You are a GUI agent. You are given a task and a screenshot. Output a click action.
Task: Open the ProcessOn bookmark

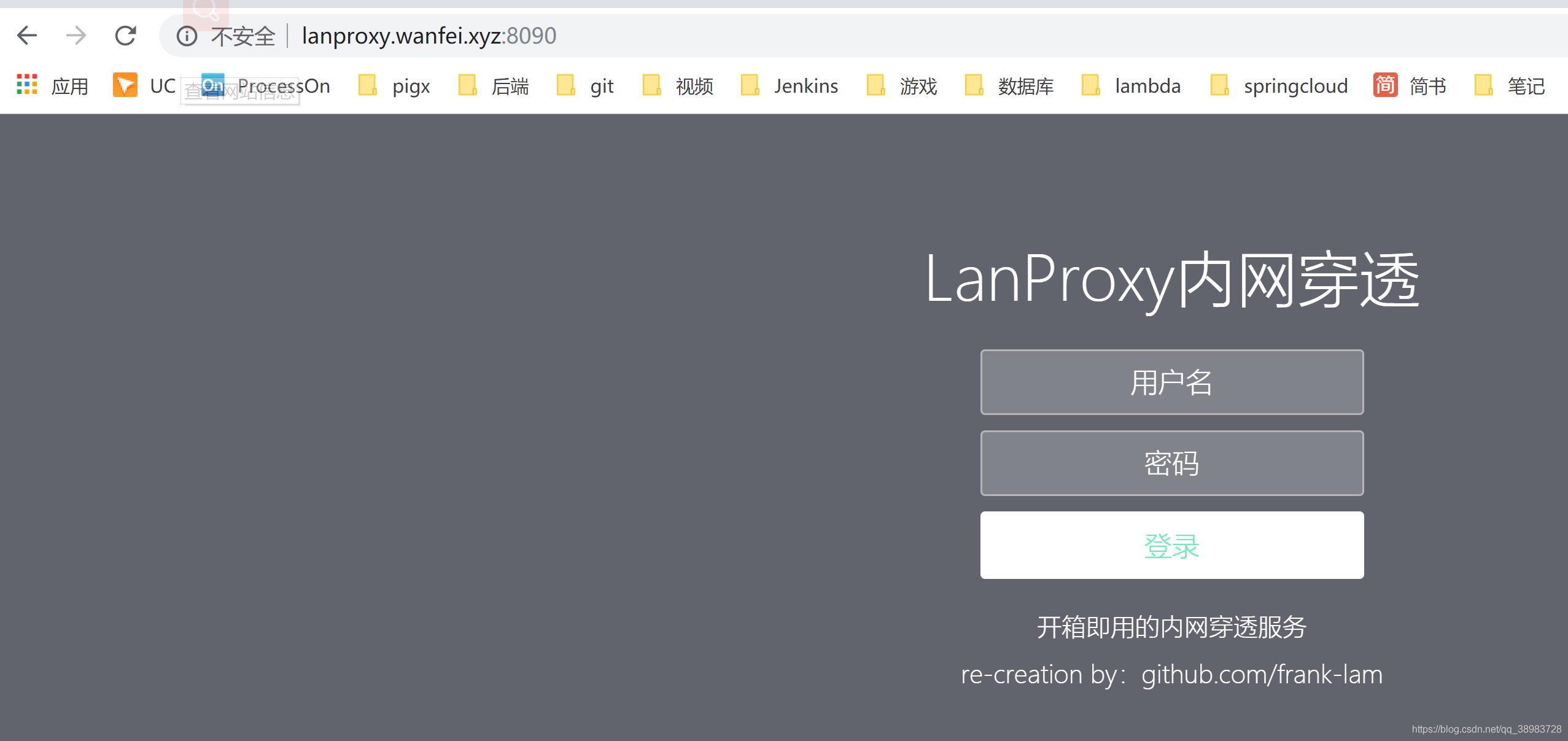click(265, 85)
